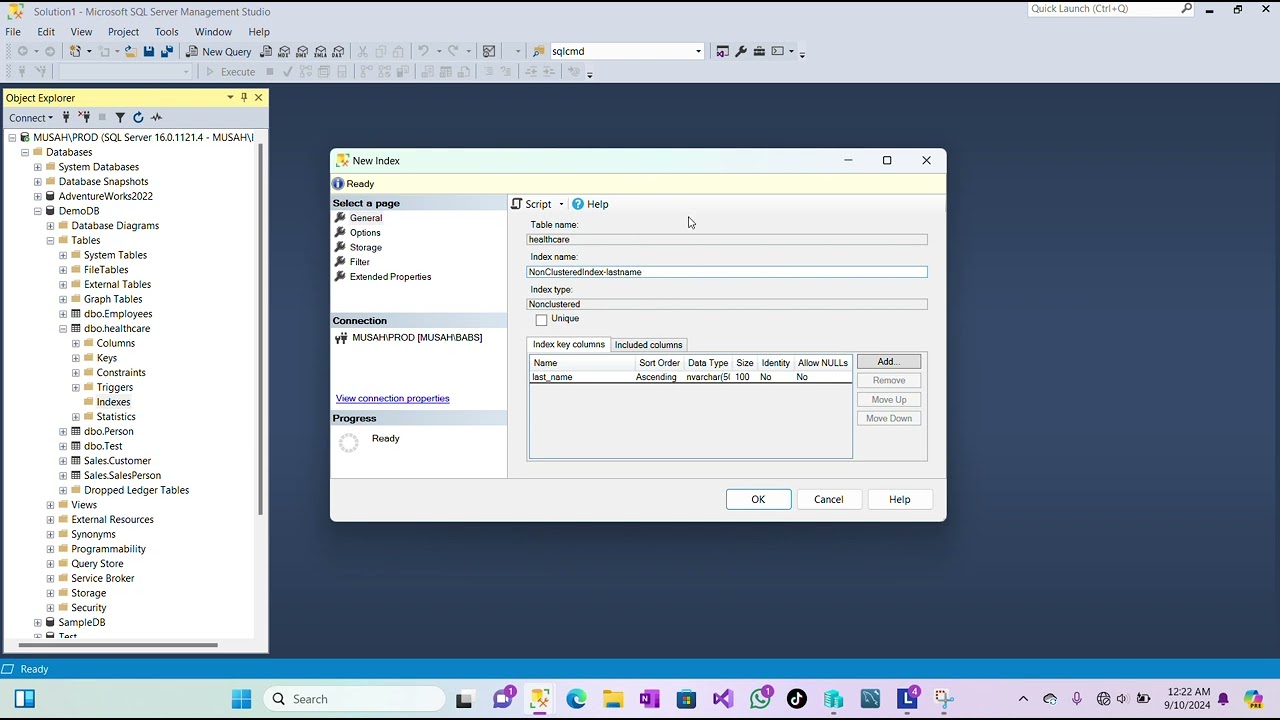This screenshot has width=1280, height=720.
Task: Open Microsoft Store from the taskbar
Action: (686, 699)
